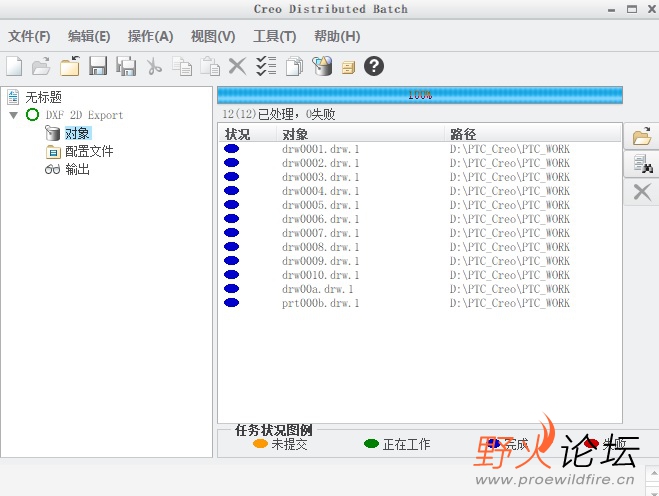
Task: Select the 无标题 root tree item
Action: tap(43, 97)
